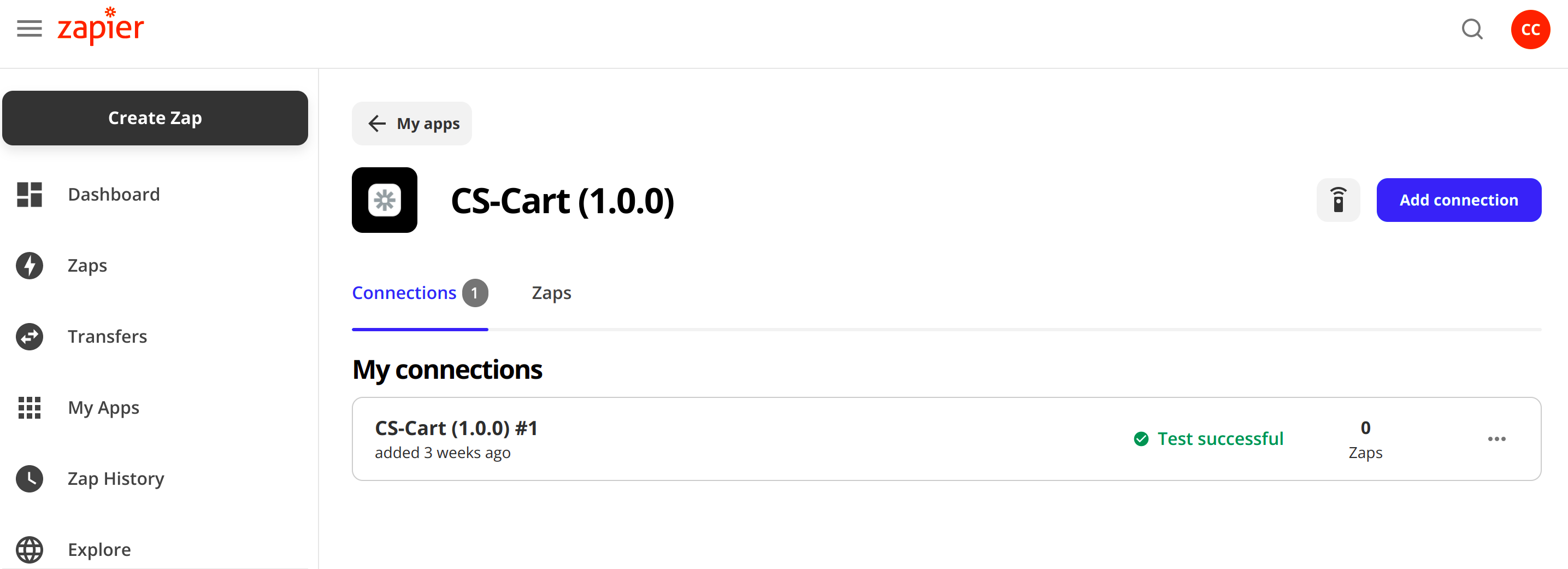The image size is (1568, 569).
Task: Open the hamburger navigation menu
Action: coord(29,28)
